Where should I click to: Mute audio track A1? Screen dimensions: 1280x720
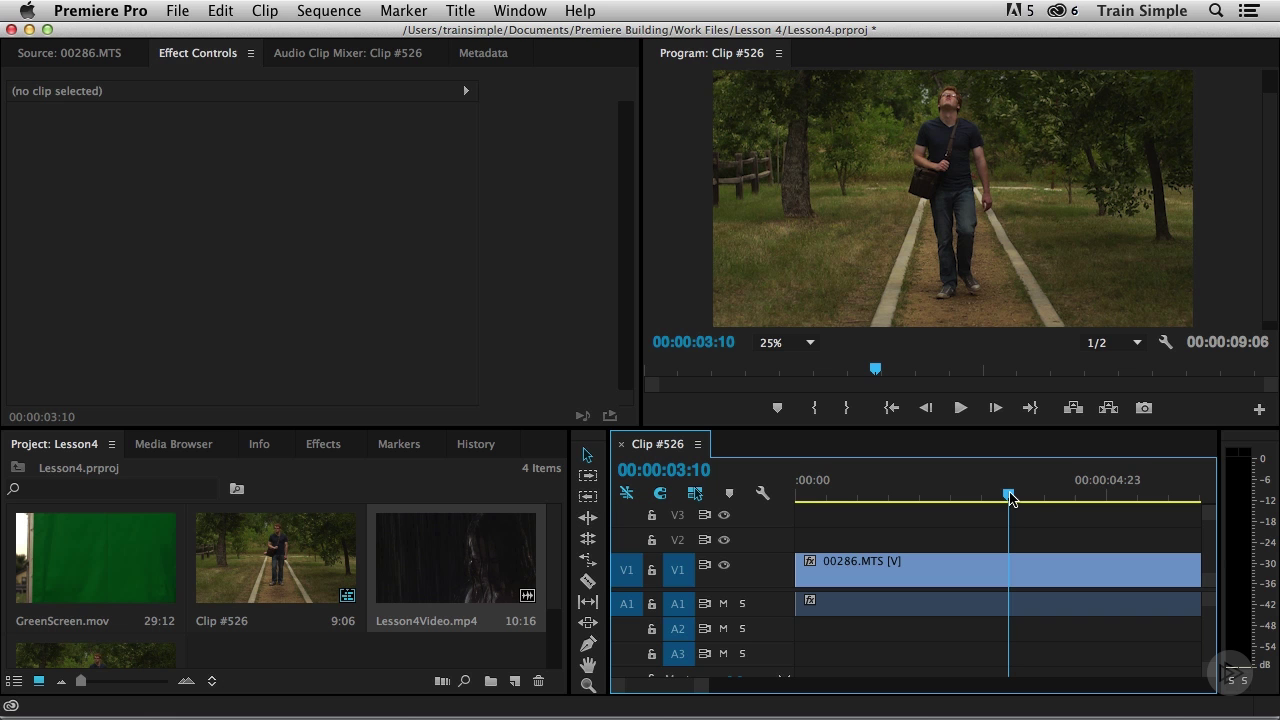723,603
